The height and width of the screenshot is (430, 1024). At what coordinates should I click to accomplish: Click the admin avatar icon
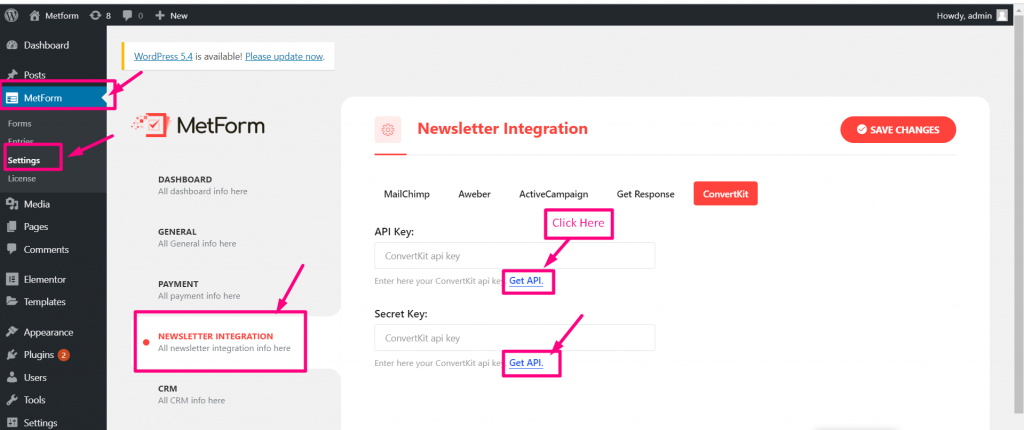pos(1002,16)
